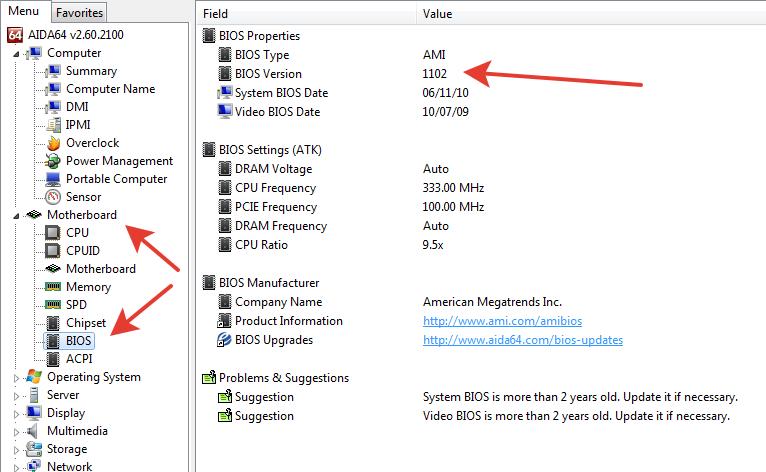The height and width of the screenshot is (472, 766).
Task: Click the AIDA64 v2.60.2100 root label
Action: pyautogui.click(x=76, y=35)
